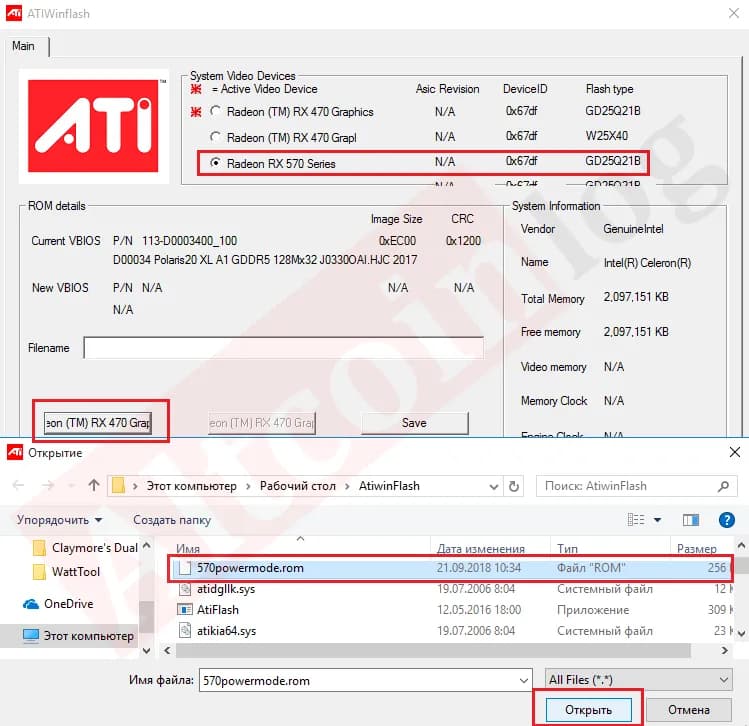Click AtiwinFlash breadcrumb segment

pos(389,486)
